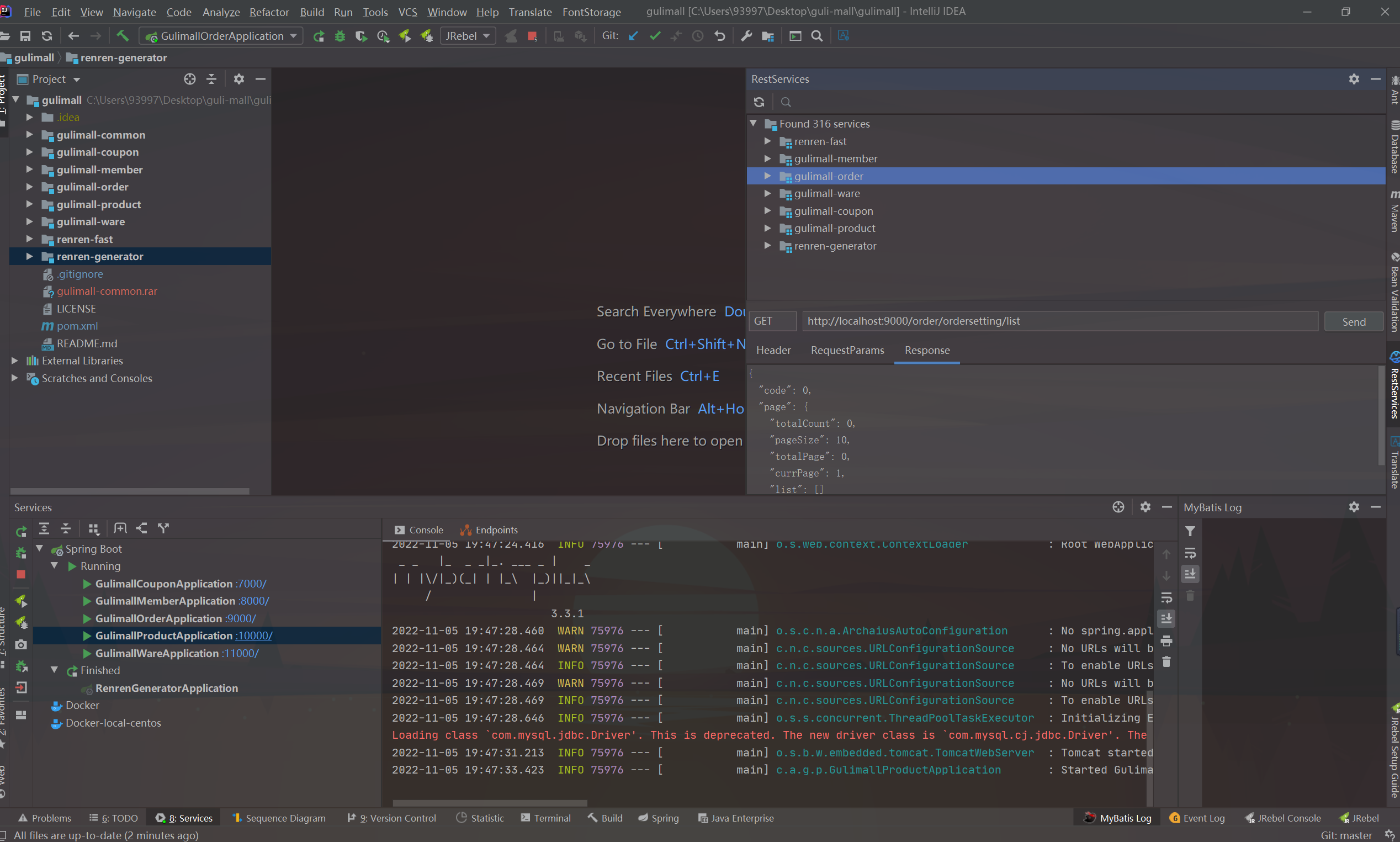Open the RestServices panel gear settings
This screenshot has height=842, width=1400.
1354,79
